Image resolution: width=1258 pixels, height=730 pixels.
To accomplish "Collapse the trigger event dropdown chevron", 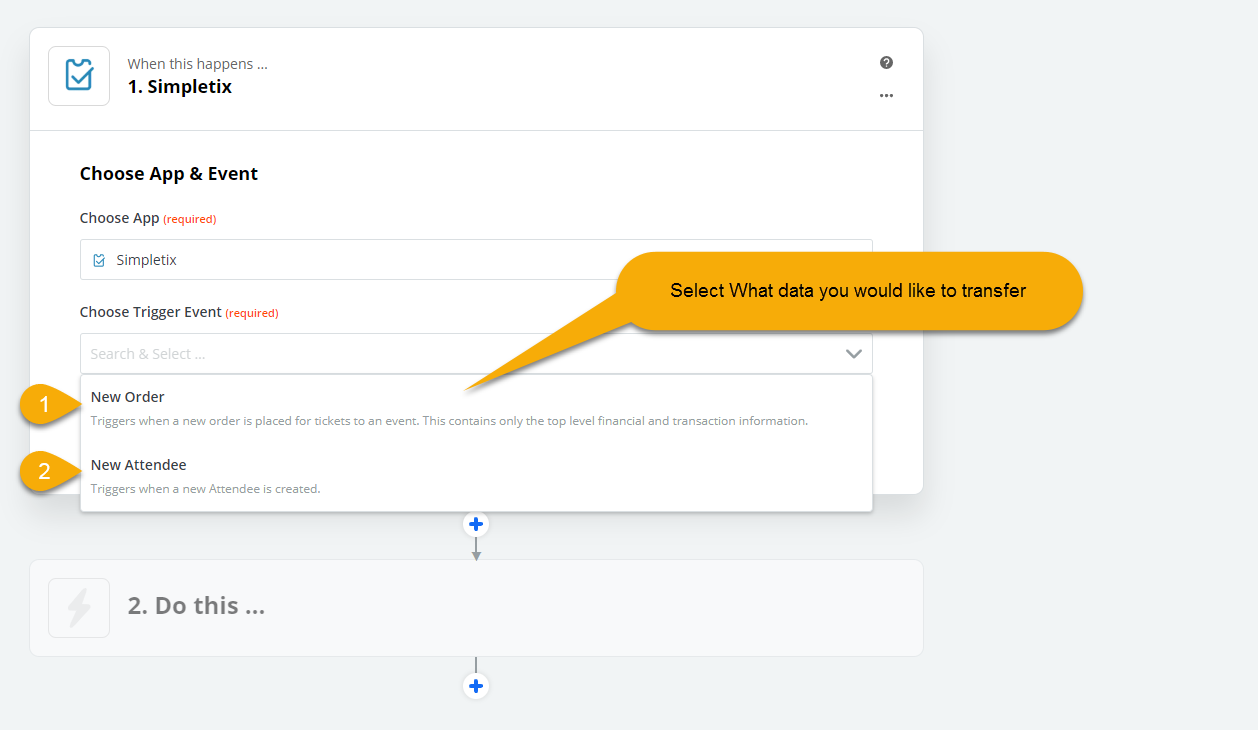I will (x=853, y=354).
